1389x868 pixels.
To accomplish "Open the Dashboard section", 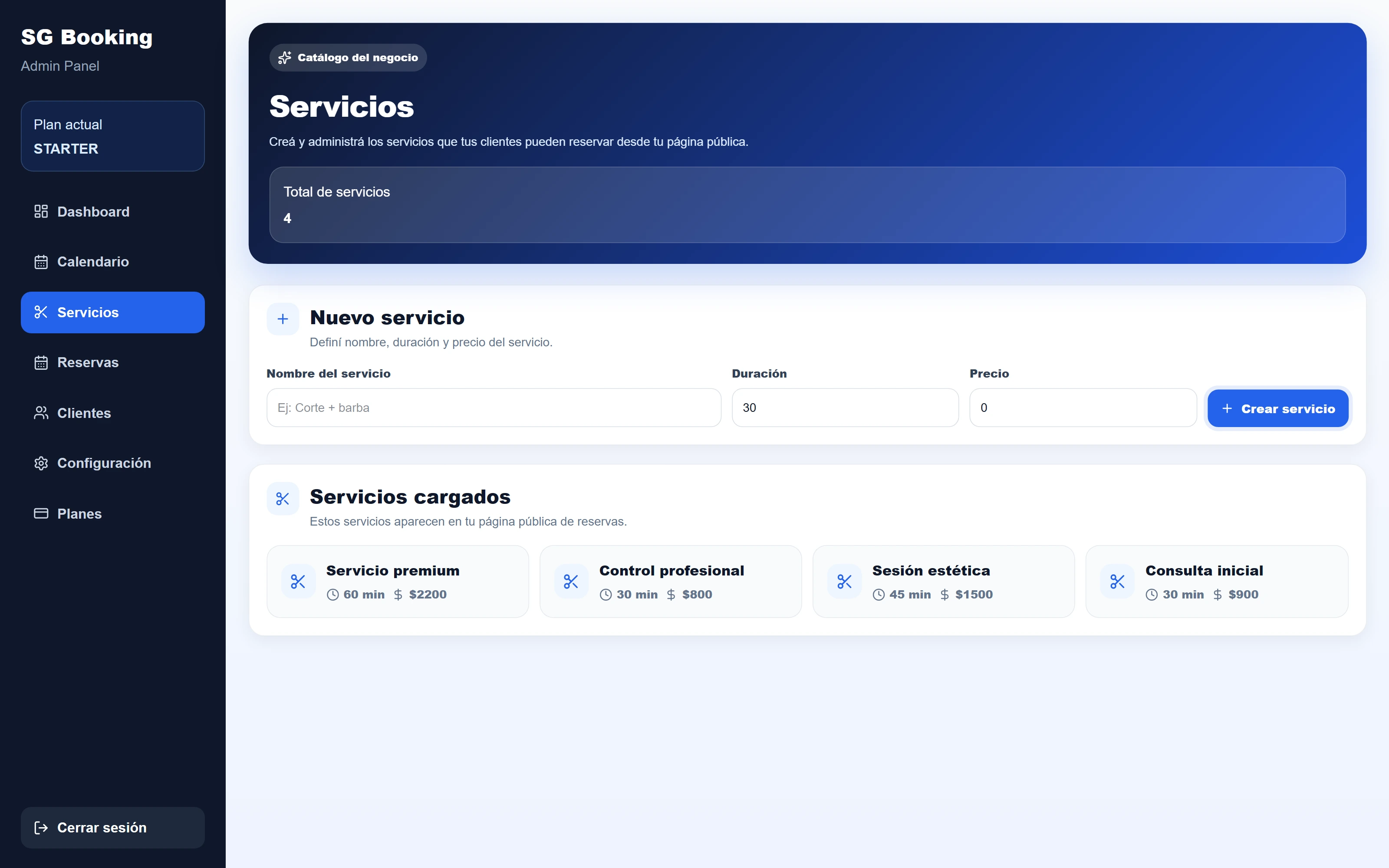I will click(x=112, y=212).
